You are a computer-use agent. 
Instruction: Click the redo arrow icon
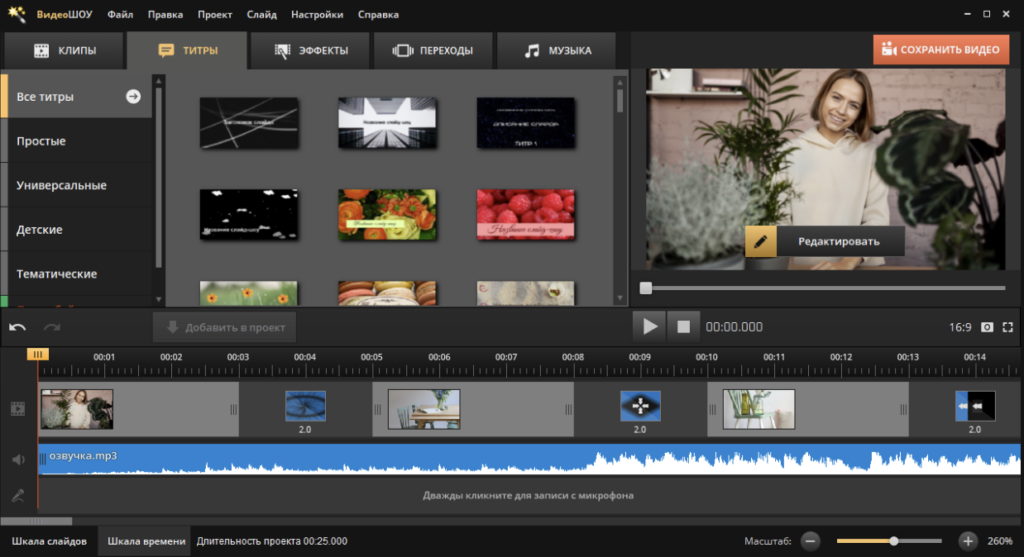51,327
